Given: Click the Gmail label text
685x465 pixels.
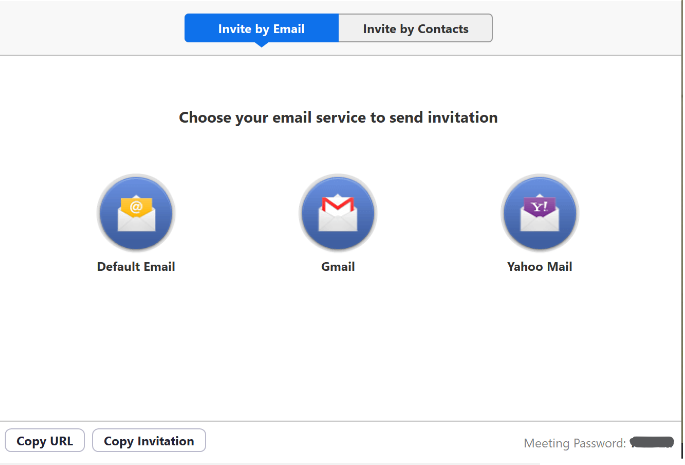Looking at the screenshot, I should point(338,267).
